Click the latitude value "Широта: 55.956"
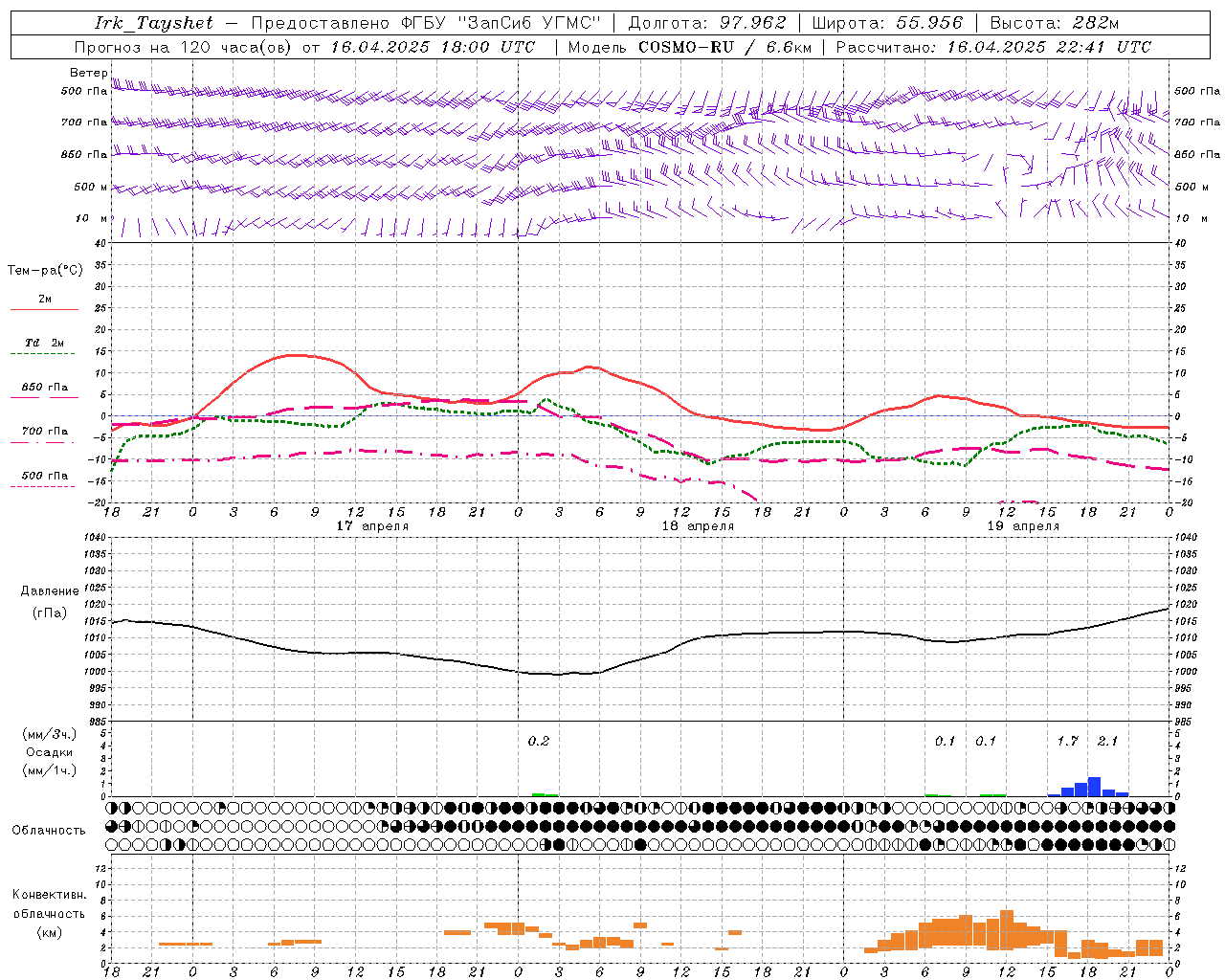The image size is (1225, 980). click(887, 23)
